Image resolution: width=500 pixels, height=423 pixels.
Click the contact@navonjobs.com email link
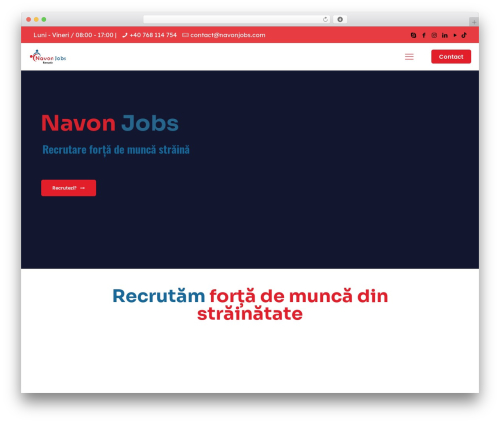pos(228,35)
